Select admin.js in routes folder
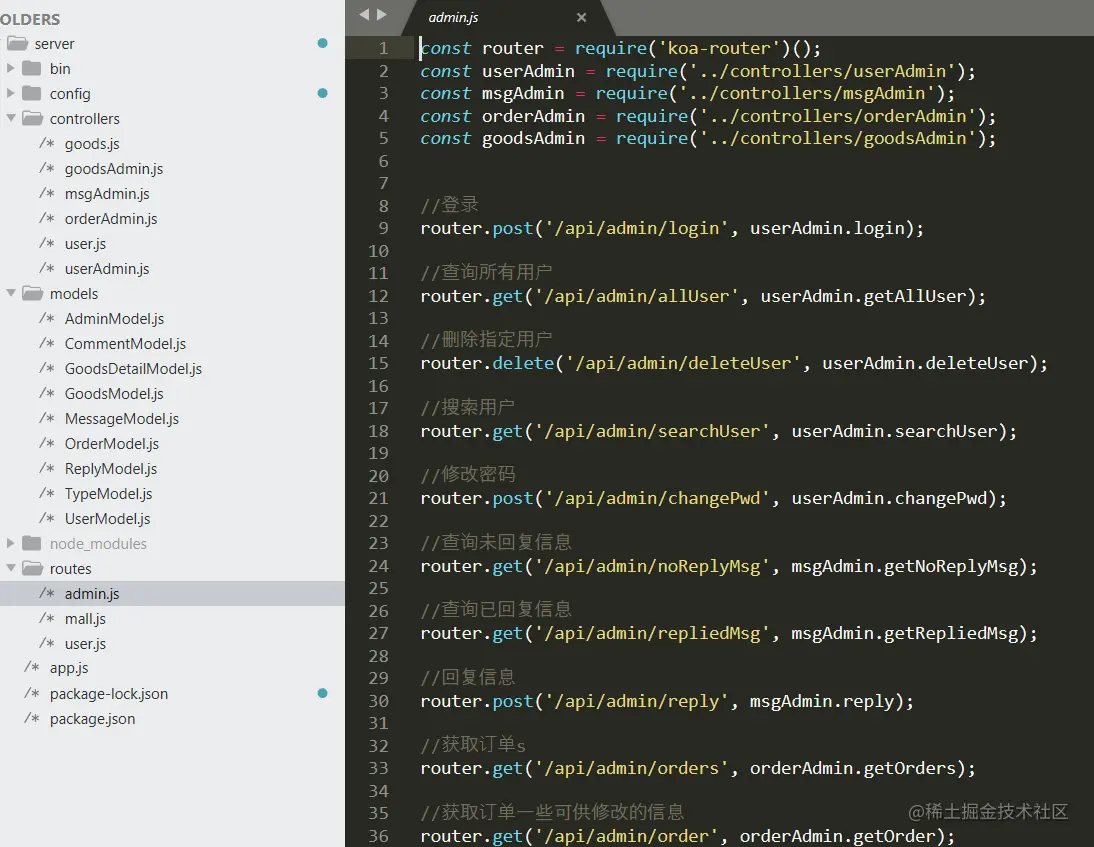The width and height of the screenshot is (1094, 847). click(92, 594)
